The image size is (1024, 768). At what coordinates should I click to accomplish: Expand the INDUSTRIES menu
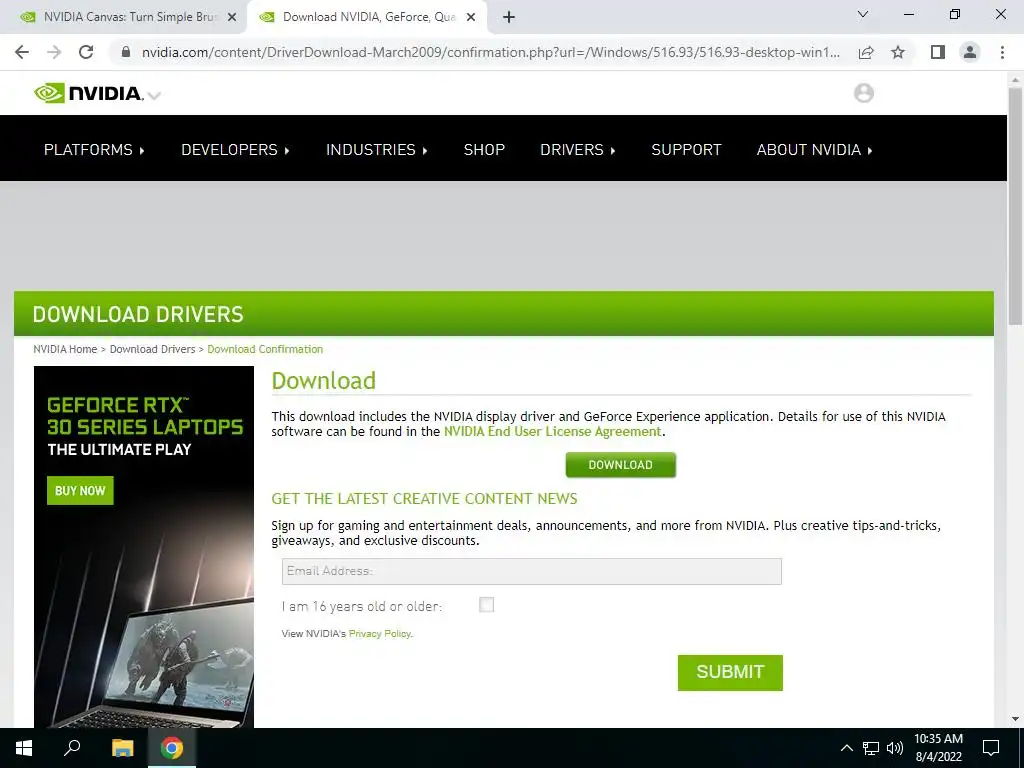tap(377, 150)
